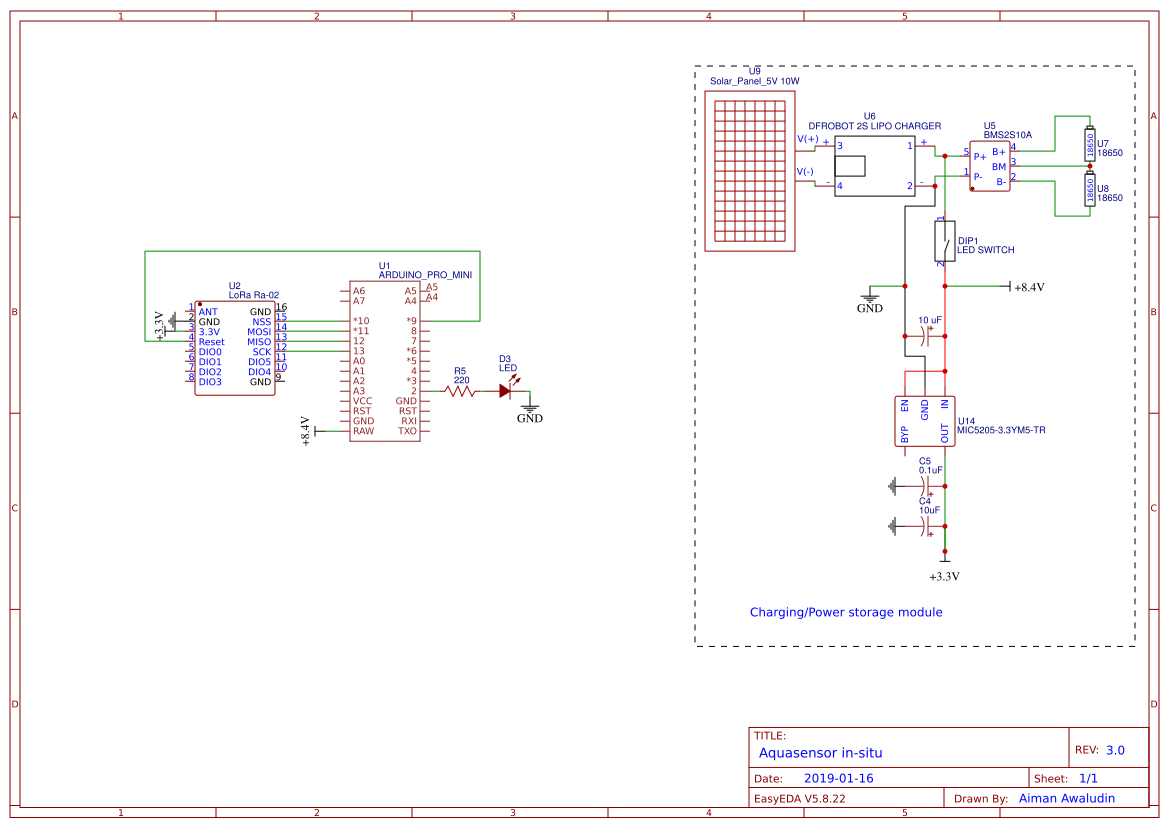Select the R5 220 resistor symbol
This screenshot has width=1169, height=828.
tap(461, 392)
